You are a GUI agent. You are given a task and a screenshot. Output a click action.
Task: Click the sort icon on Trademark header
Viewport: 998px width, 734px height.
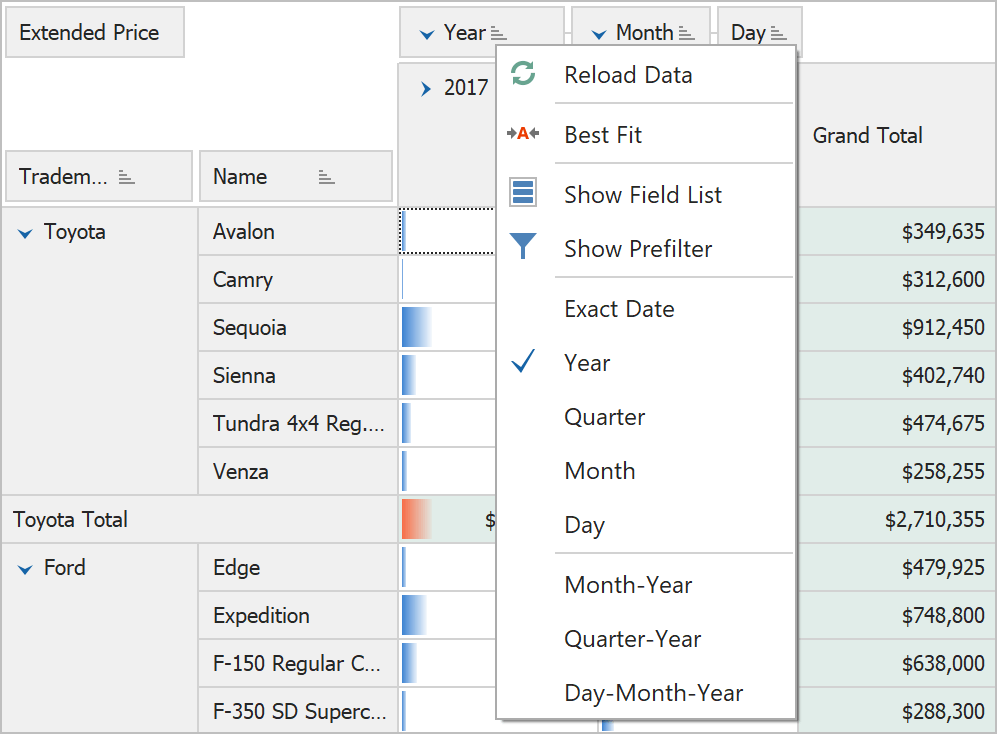[126, 177]
